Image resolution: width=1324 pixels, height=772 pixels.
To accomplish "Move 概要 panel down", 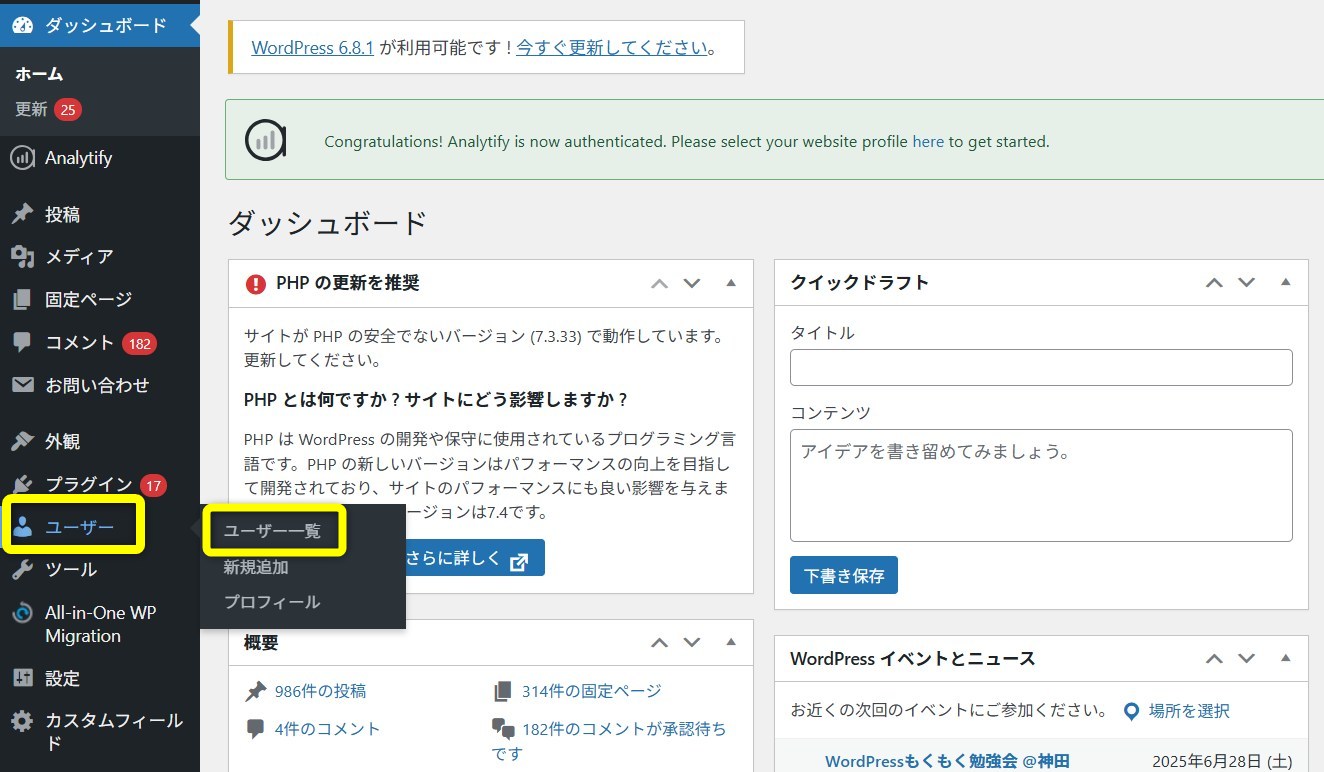I will coord(691,642).
